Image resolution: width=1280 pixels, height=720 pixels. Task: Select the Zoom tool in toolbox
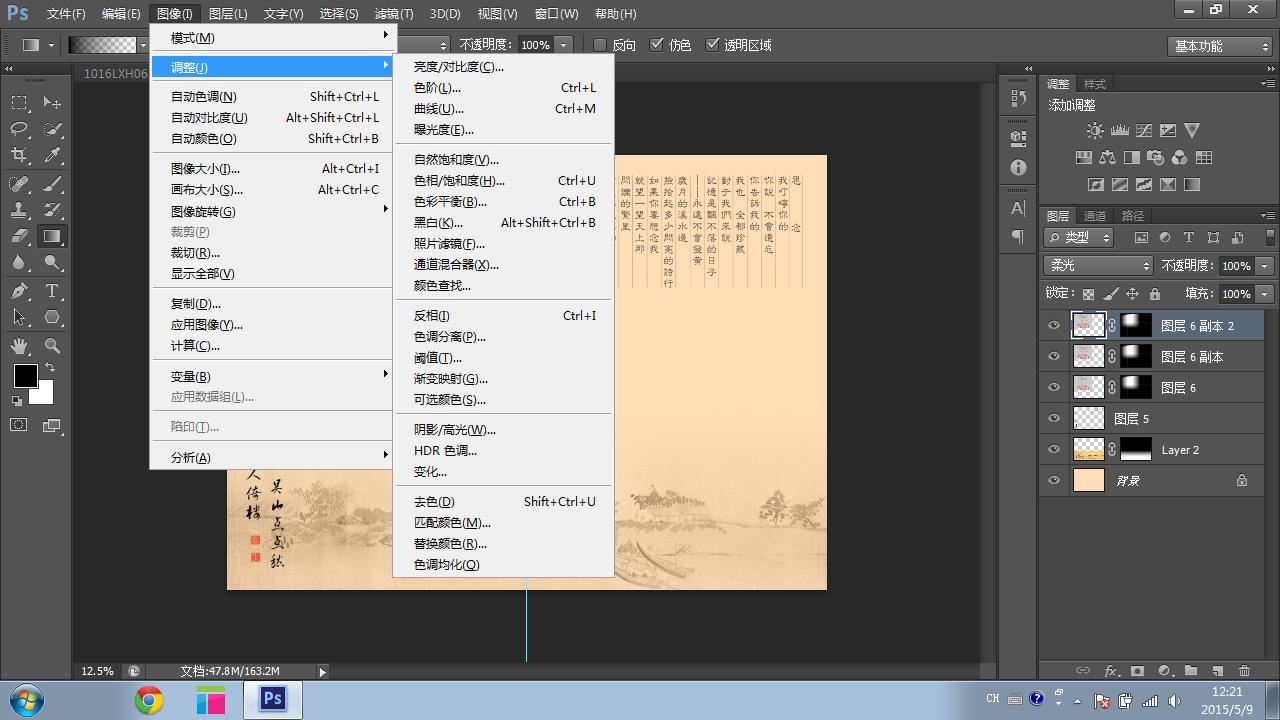point(52,345)
